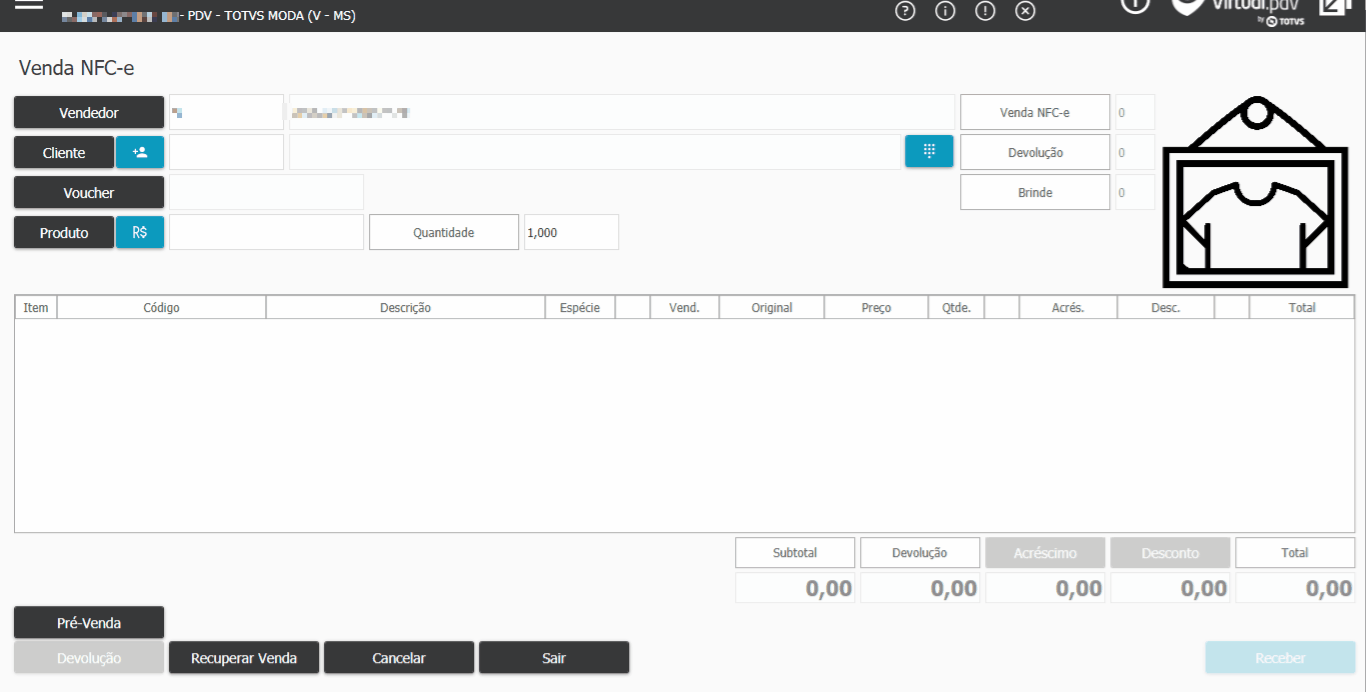Focus the Voucher input field
The width and height of the screenshot is (1366, 692).
[x=266, y=192]
